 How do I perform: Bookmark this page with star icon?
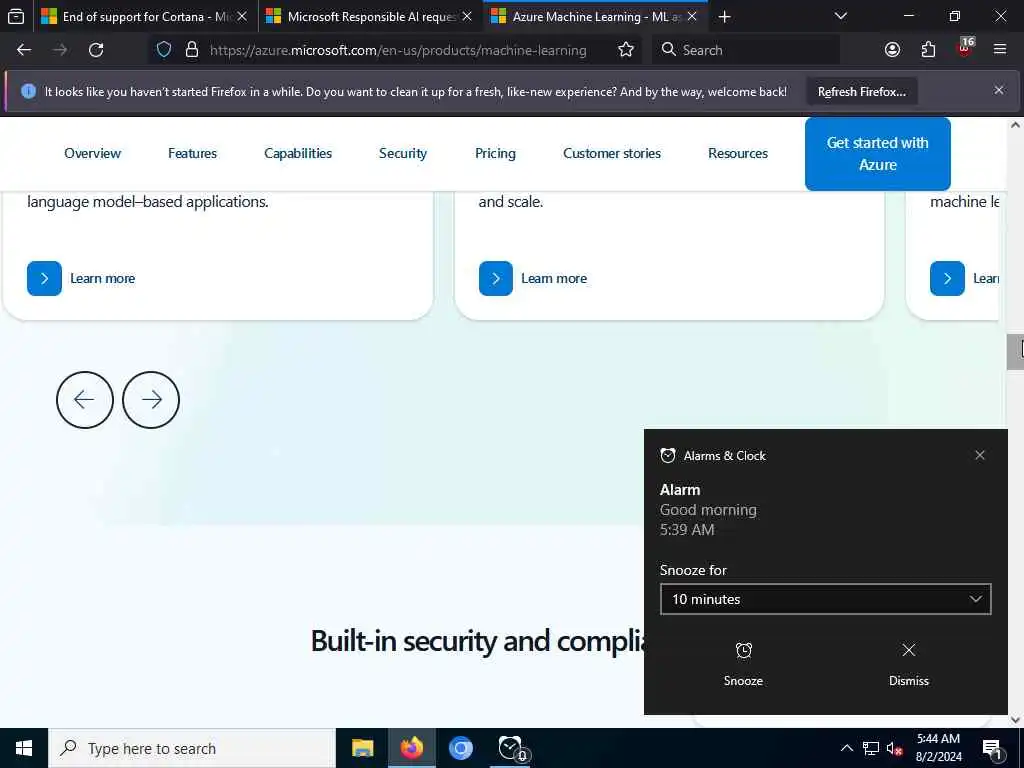pos(626,50)
